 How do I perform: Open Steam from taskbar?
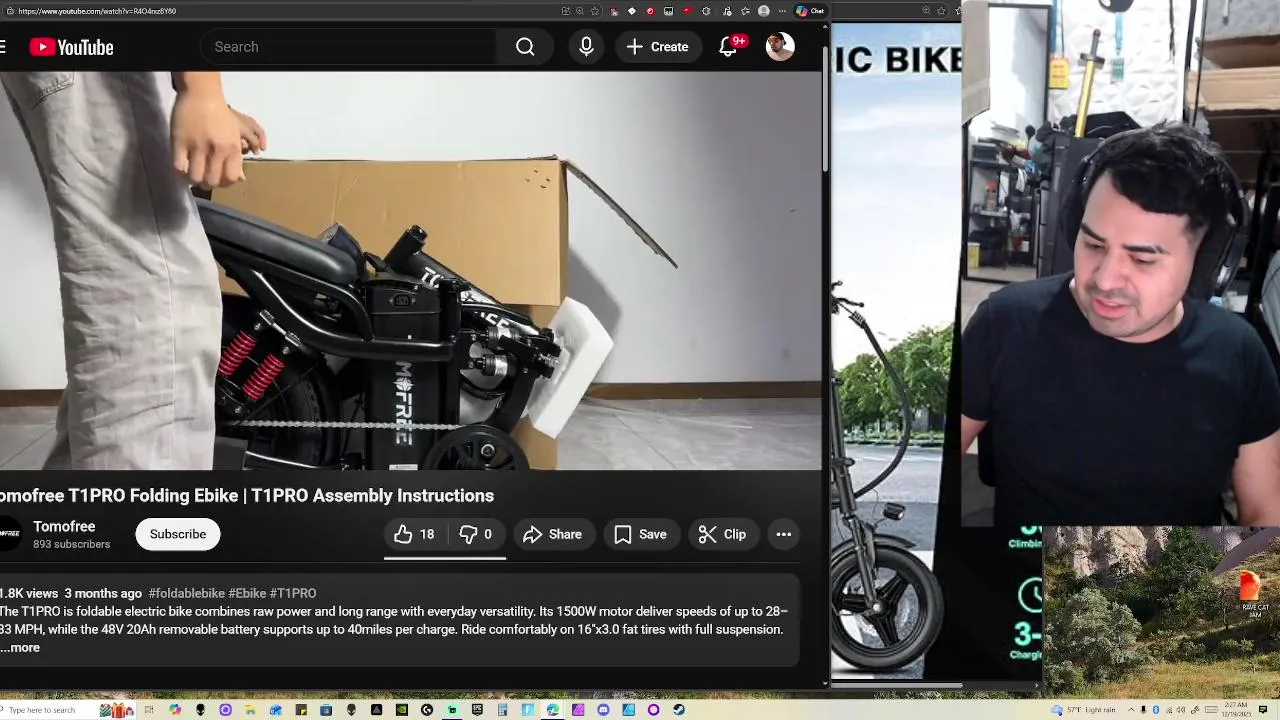tap(679, 710)
